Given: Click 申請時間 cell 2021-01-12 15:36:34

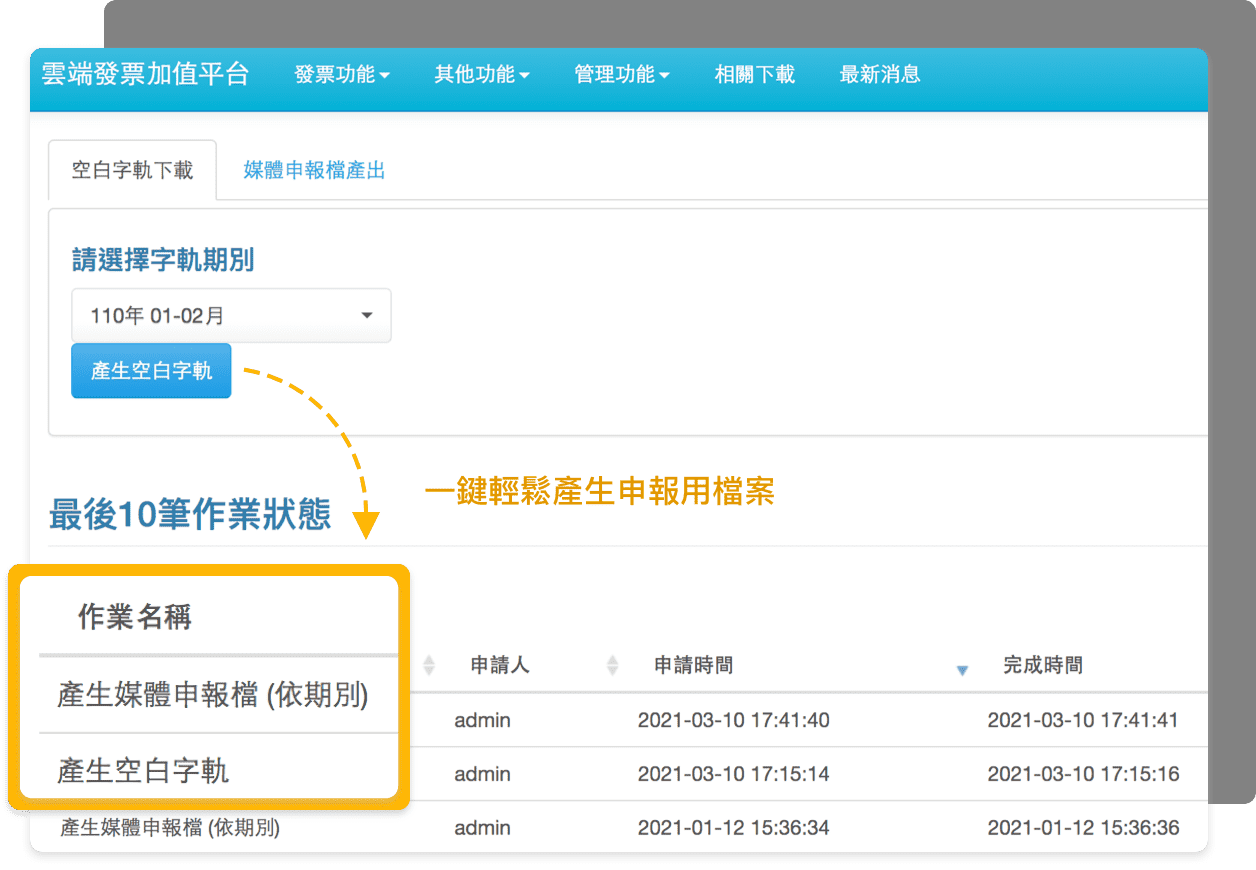Looking at the screenshot, I should click(733, 828).
